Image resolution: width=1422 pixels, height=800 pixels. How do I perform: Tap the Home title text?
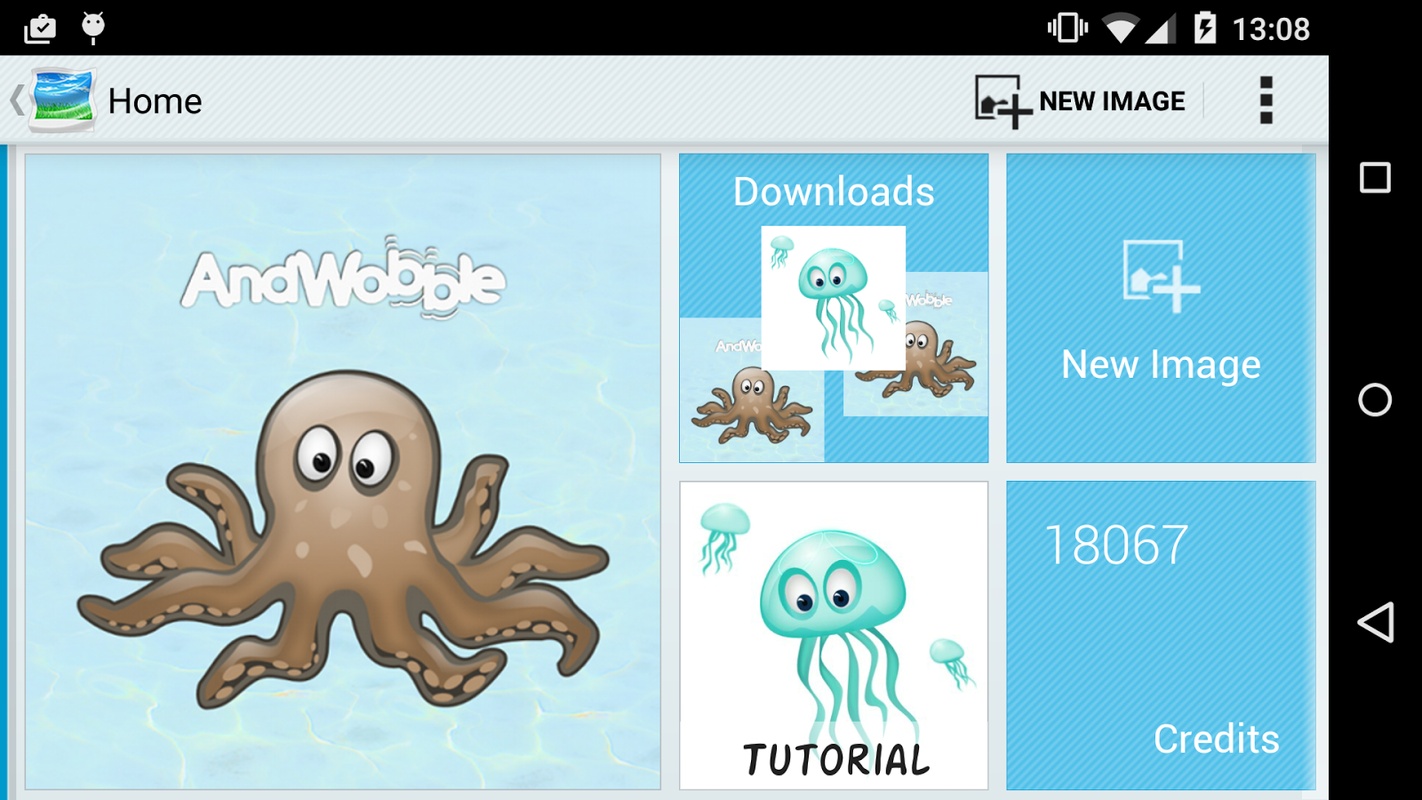click(x=155, y=100)
